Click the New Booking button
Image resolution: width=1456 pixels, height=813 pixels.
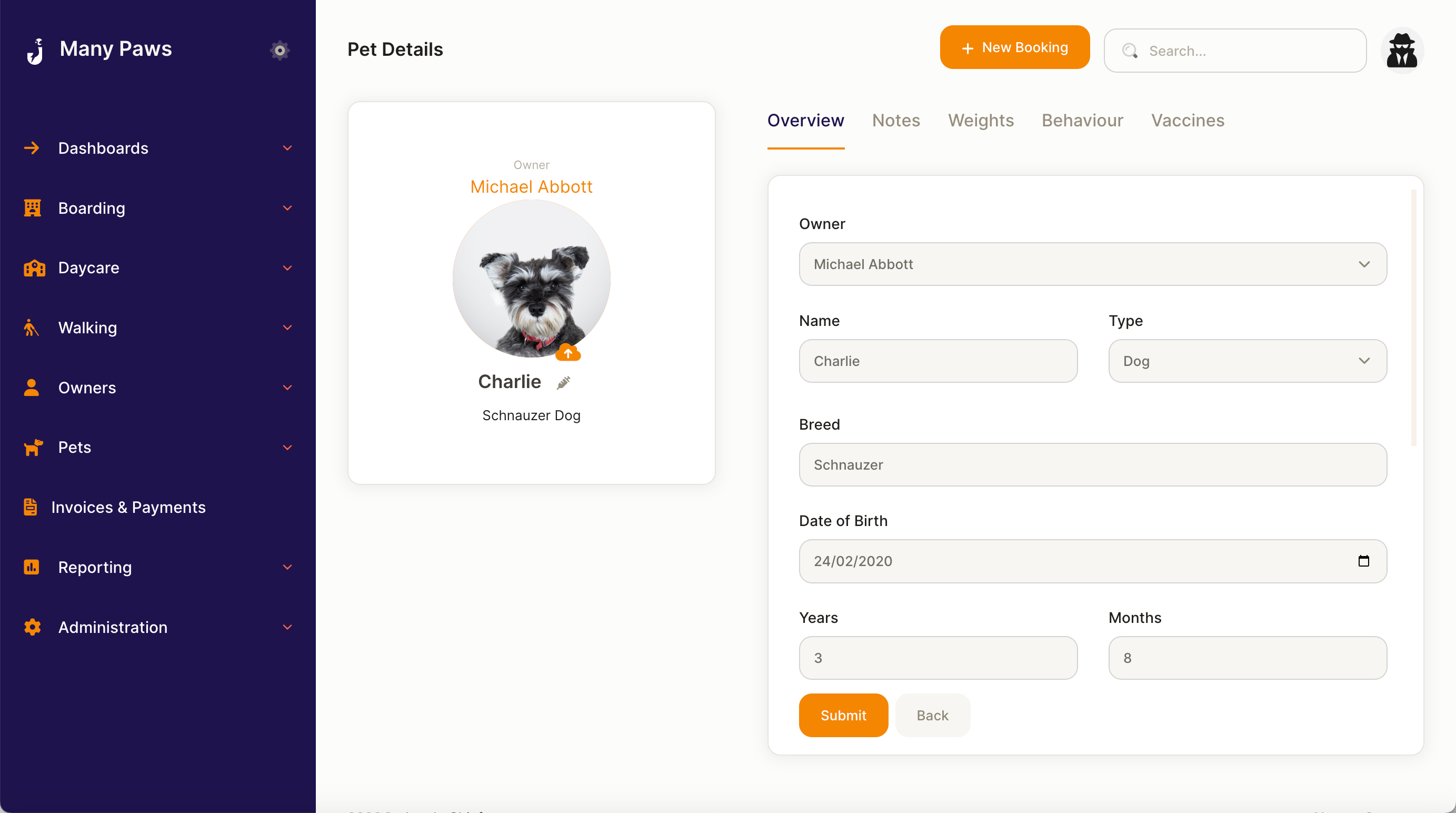(x=1014, y=47)
